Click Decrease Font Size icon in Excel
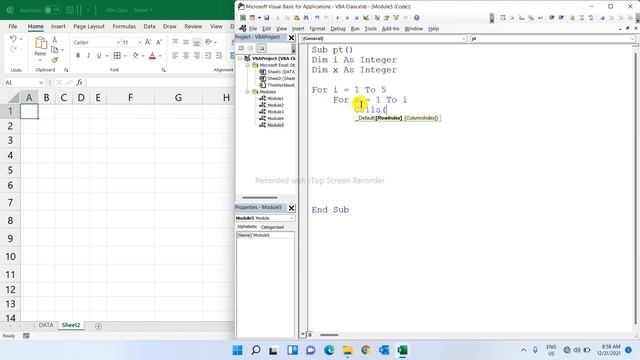The width and height of the screenshot is (640, 360). click(159, 42)
